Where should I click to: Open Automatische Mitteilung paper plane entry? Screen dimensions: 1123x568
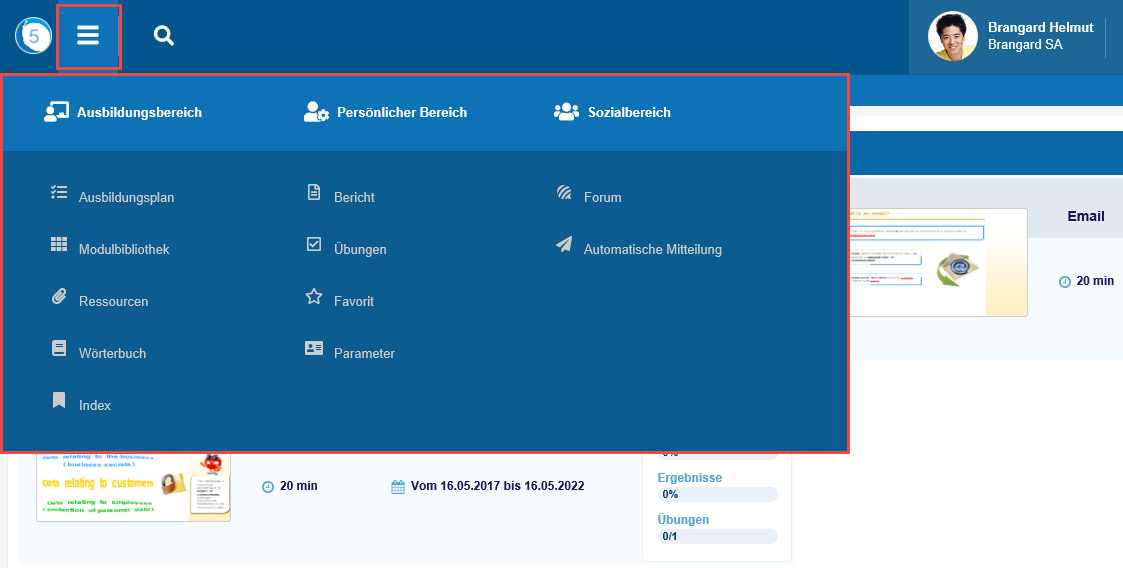click(652, 249)
